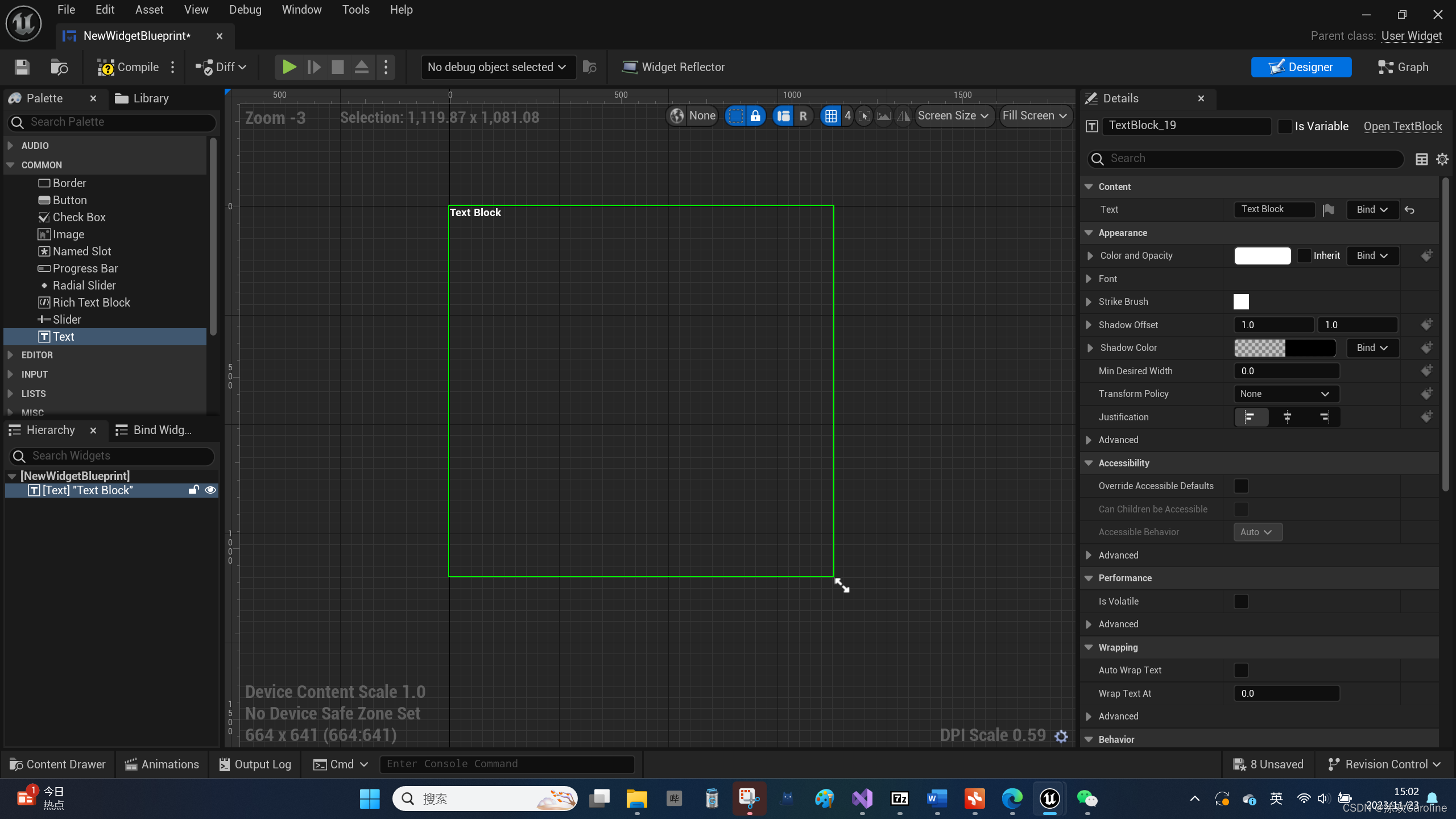Enable Is Volatile performance checkbox

[x=1243, y=600]
